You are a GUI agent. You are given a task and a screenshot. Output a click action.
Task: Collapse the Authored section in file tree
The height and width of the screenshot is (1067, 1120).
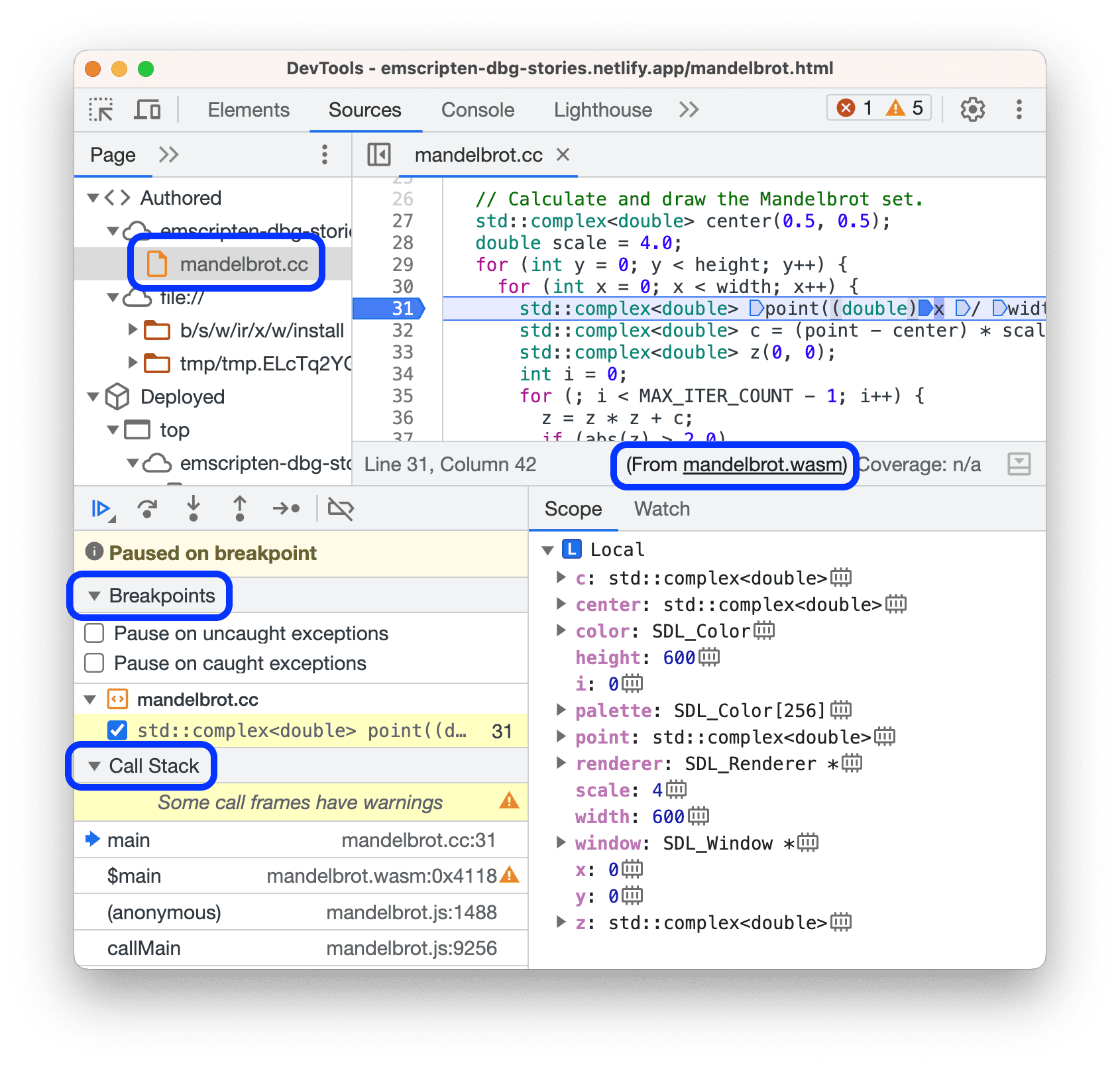click(x=93, y=197)
